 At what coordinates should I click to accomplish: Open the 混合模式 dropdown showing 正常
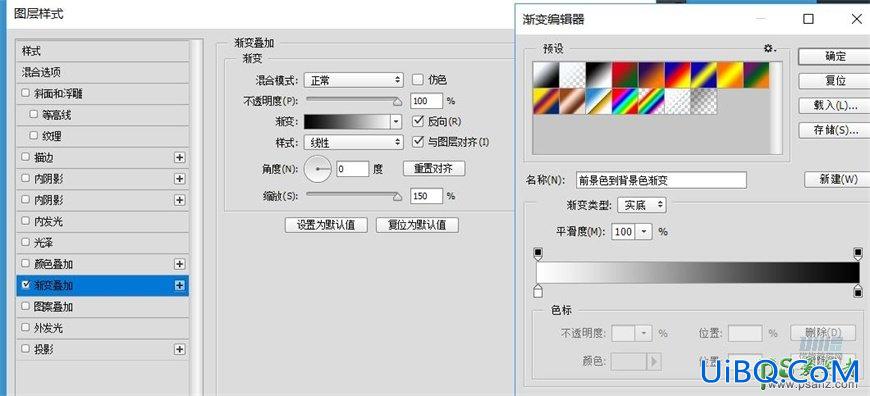[x=353, y=80]
